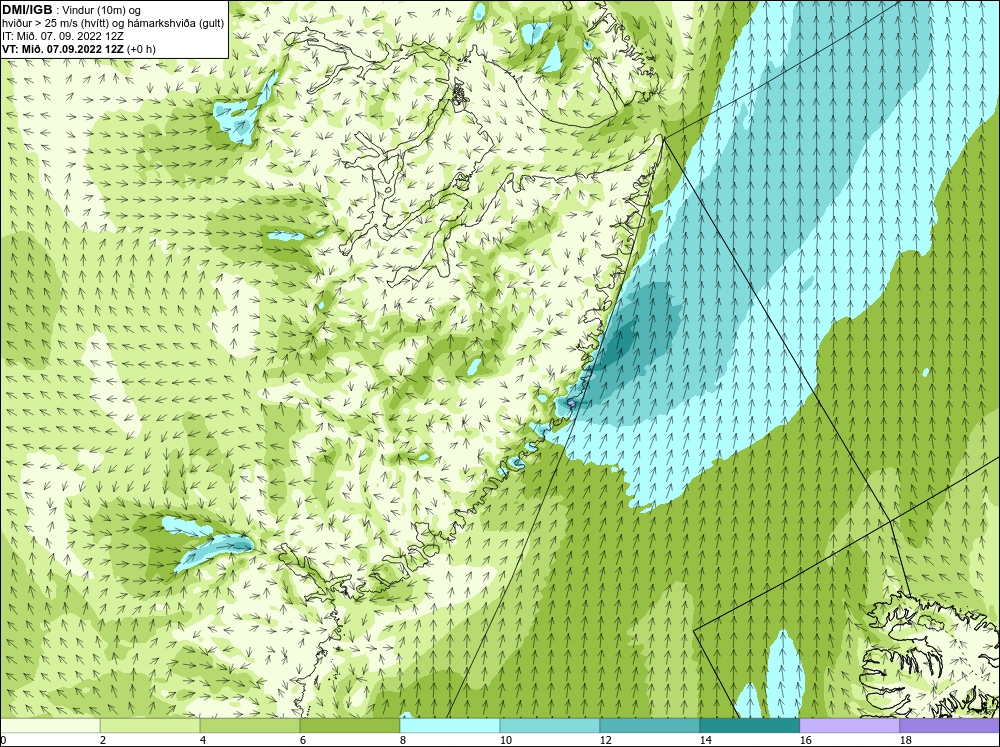Viewport: 1000px width, 747px height.
Task: Click the scale label '16'
Action: (805, 740)
